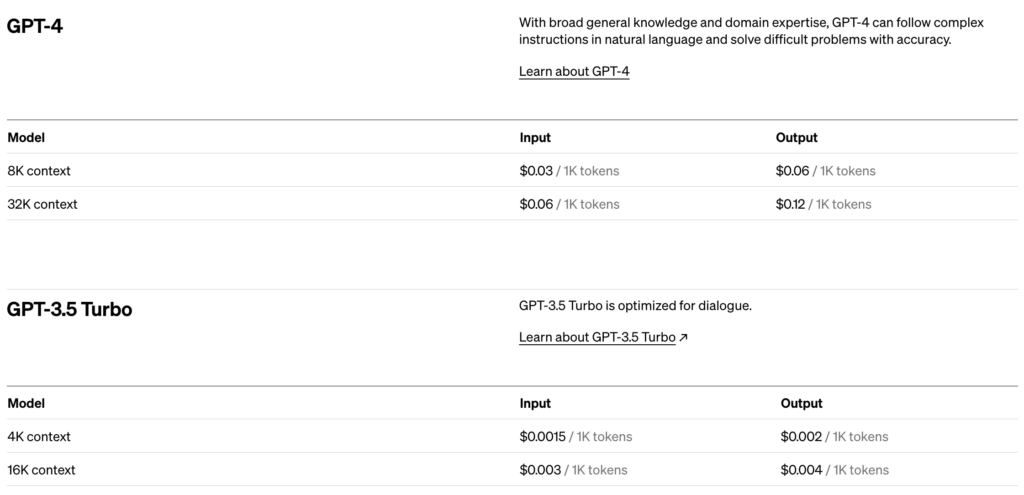The height and width of the screenshot is (495, 1024).
Task: Click the Output column header in GPT-3.5 Turbo table
Action: [801, 404]
